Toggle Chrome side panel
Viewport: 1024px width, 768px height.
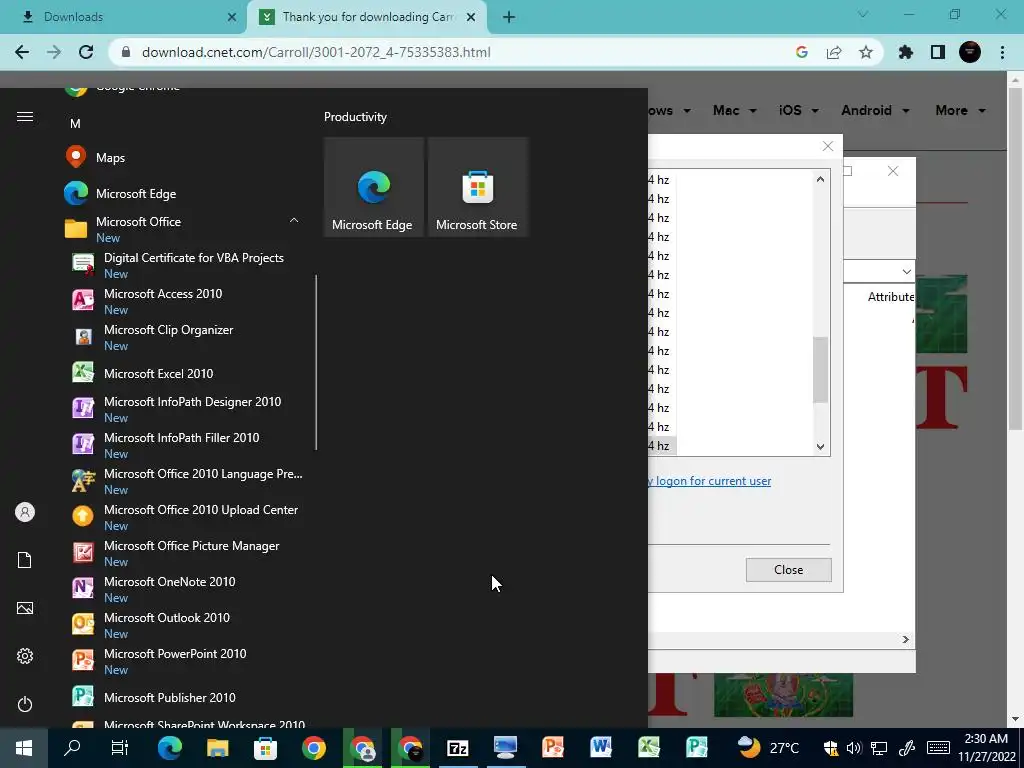938,52
